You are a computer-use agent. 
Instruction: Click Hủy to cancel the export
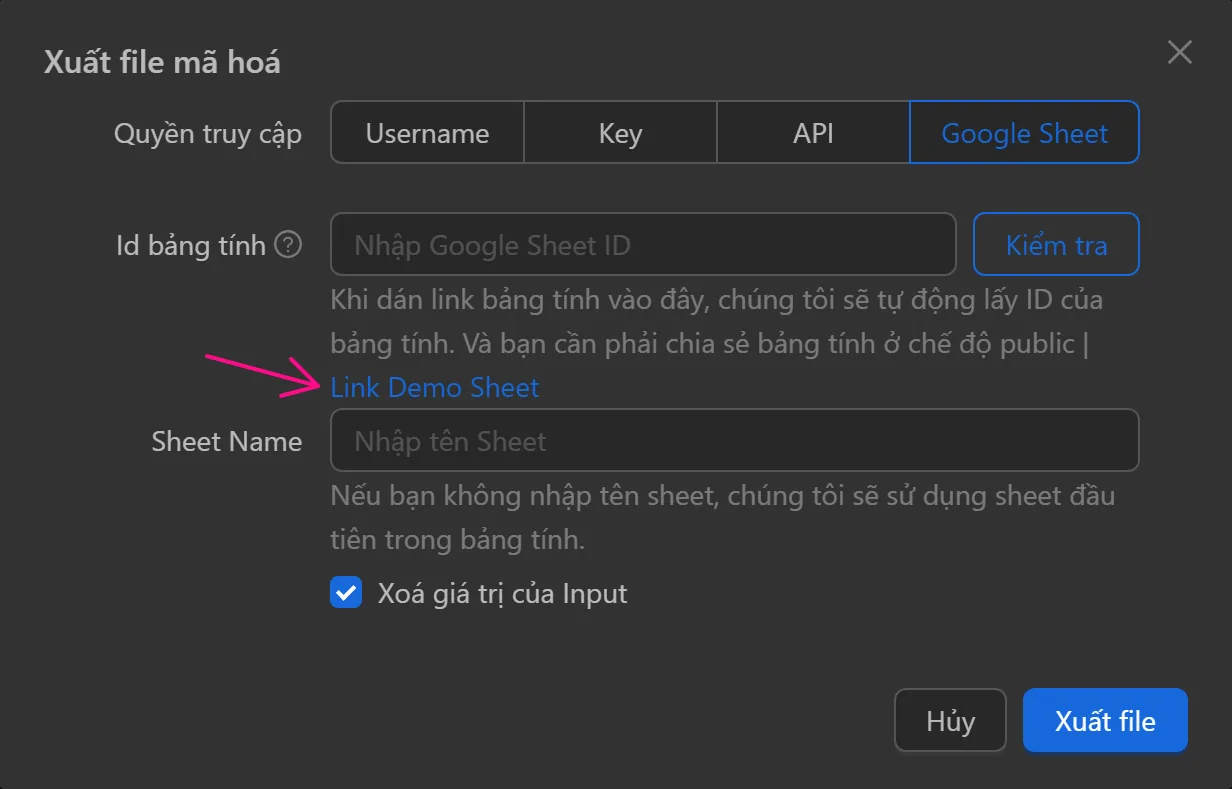(x=949, y=720)
